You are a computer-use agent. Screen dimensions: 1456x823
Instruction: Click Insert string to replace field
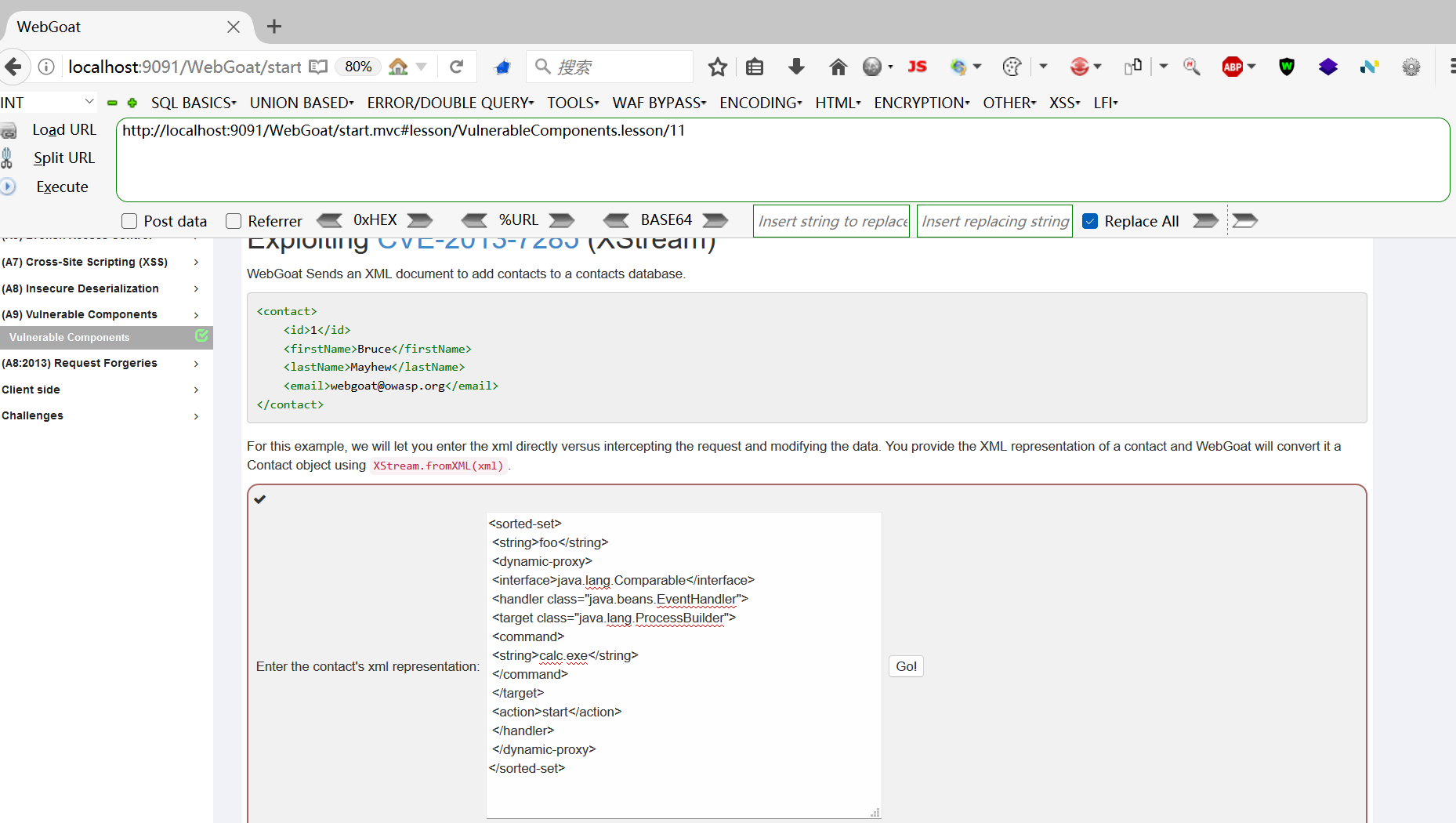831,221
